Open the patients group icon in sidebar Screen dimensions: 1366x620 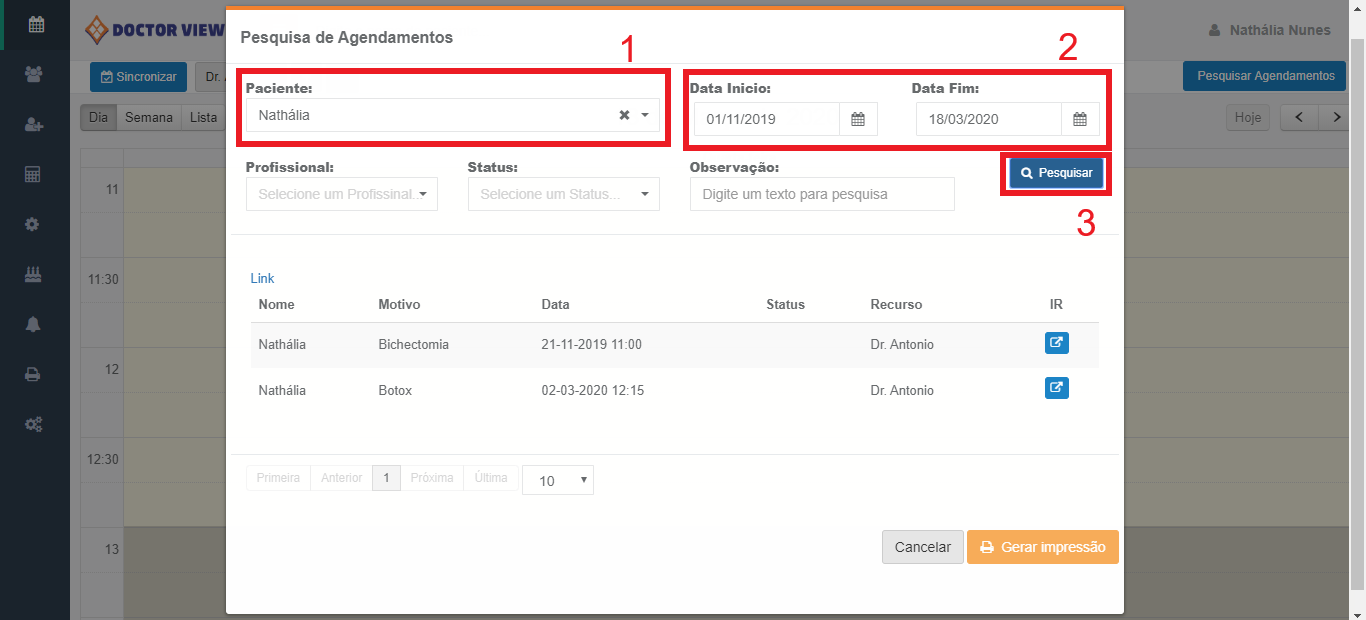(34, 74)
